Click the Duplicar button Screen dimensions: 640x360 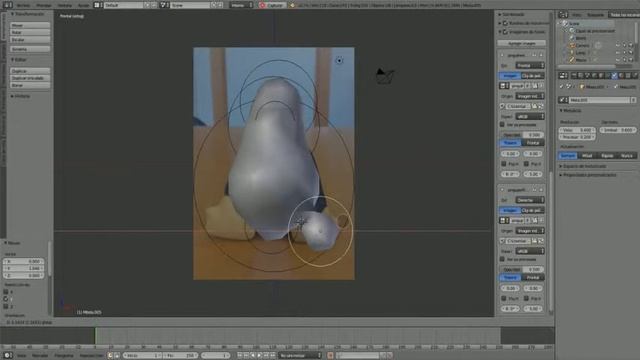point(30,71)
